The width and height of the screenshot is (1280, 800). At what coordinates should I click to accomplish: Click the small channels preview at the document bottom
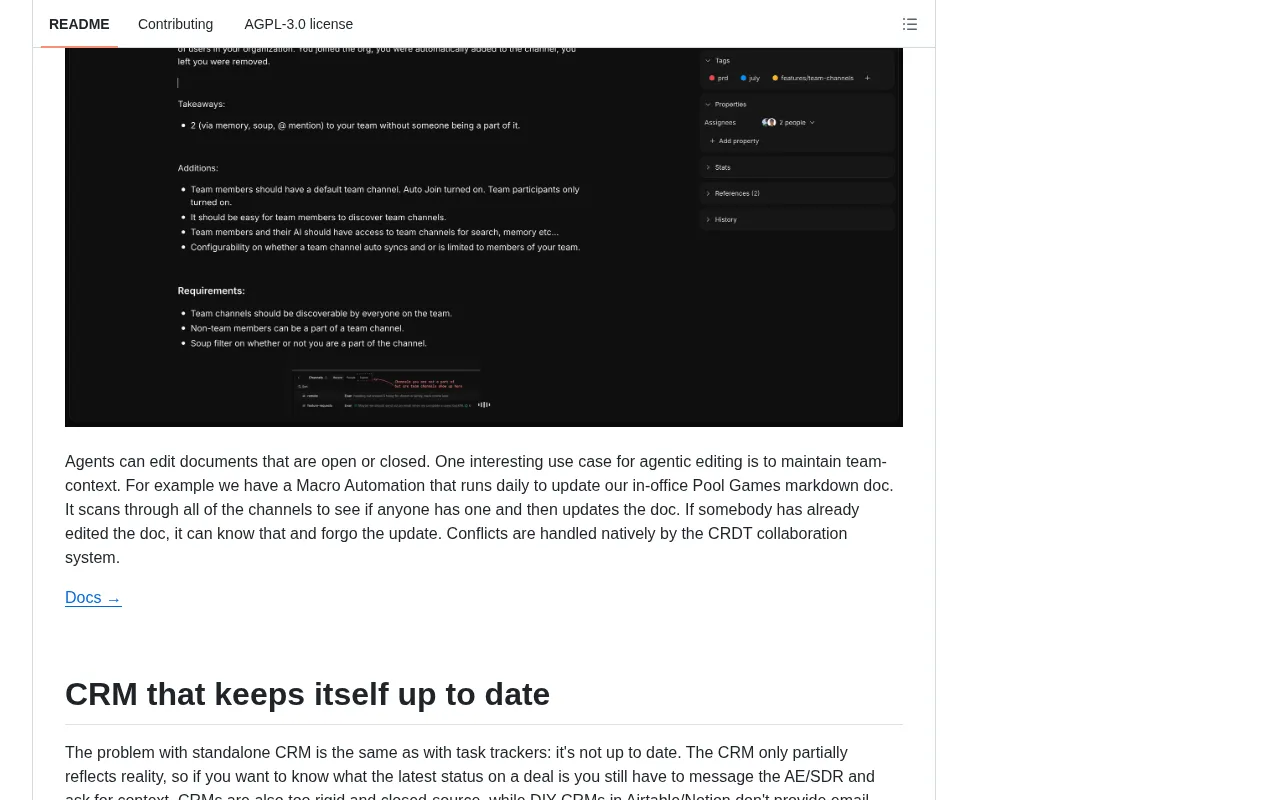[x=384, y=391]
